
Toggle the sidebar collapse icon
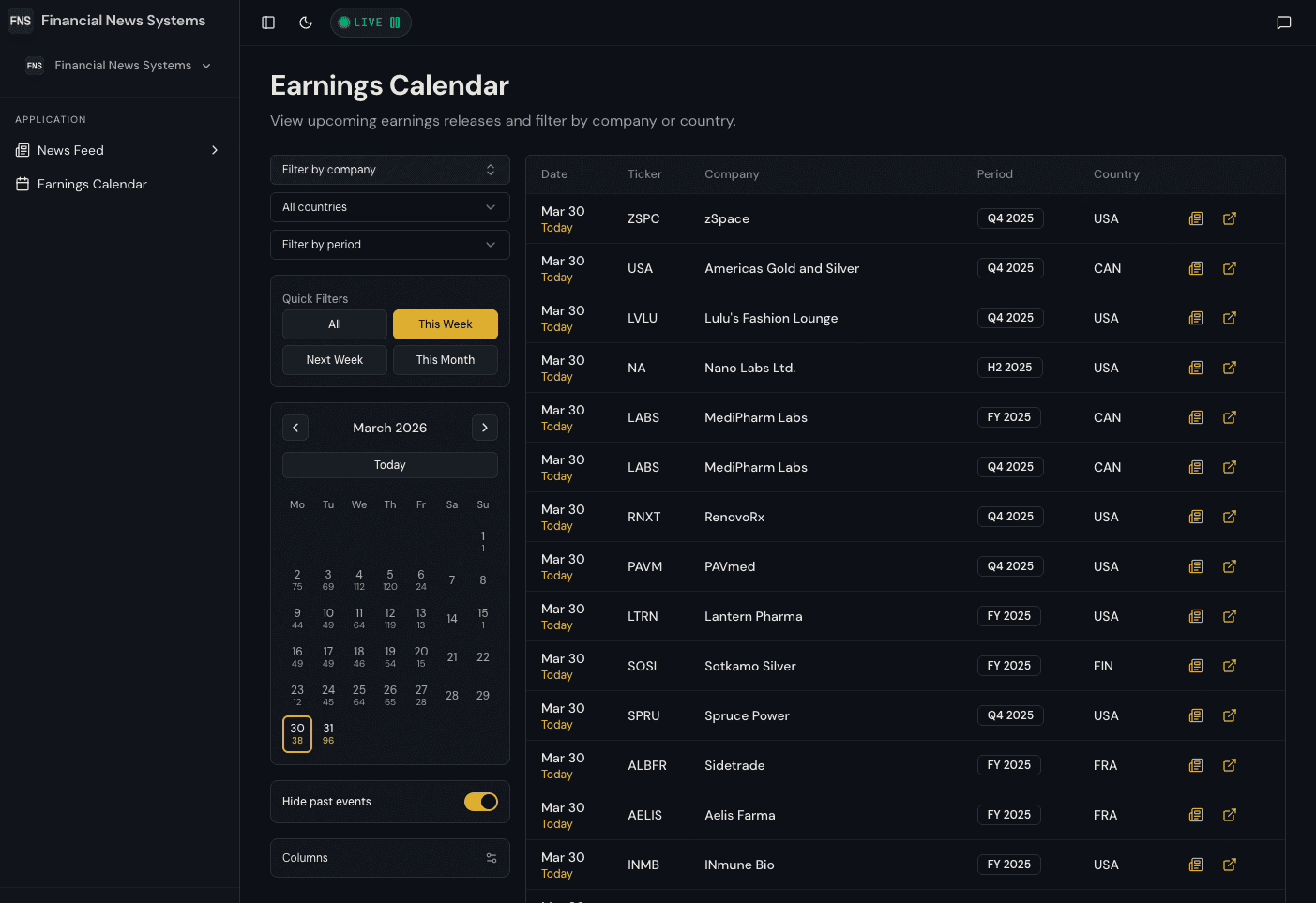point(268,23)
